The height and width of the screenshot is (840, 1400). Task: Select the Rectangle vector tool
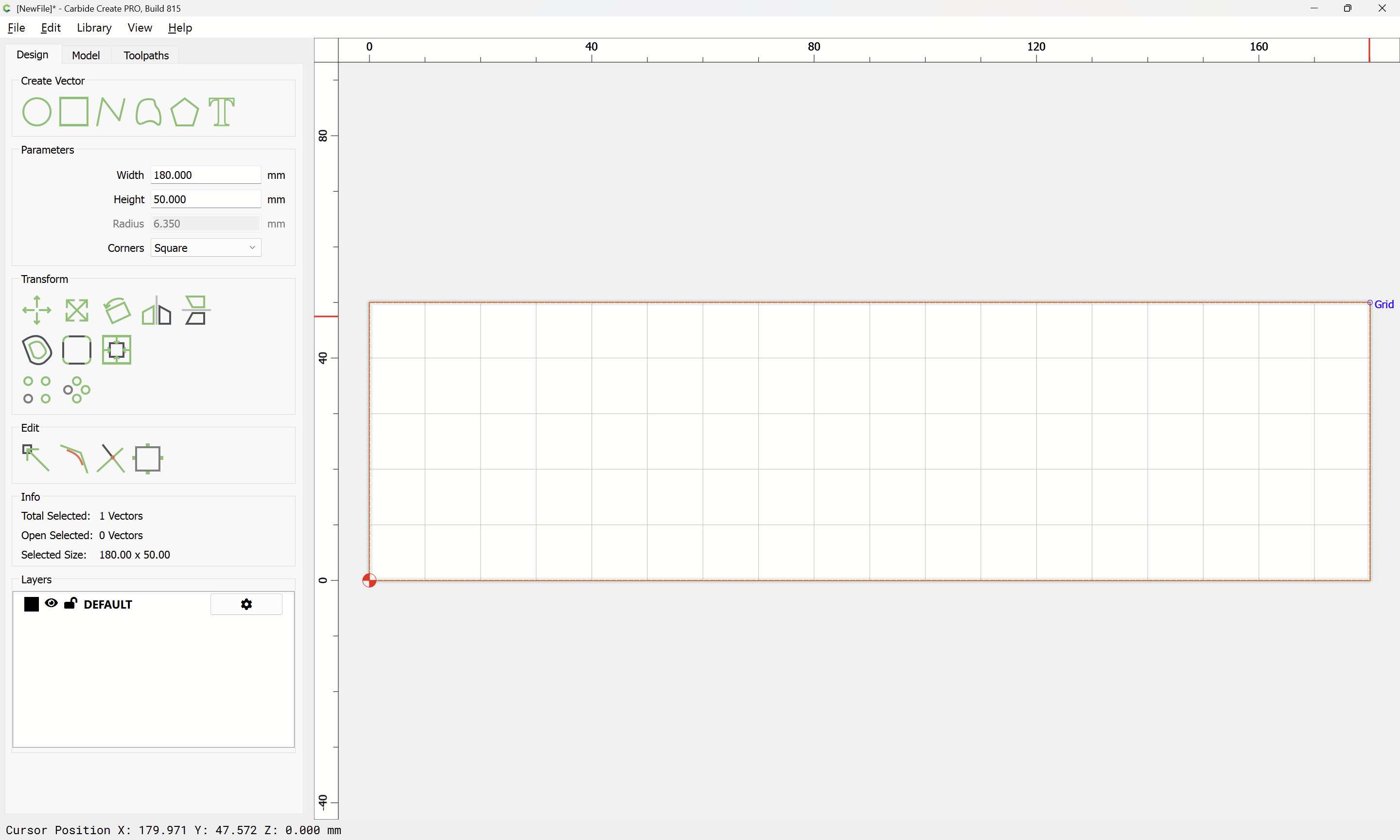[x=73, y=111]
